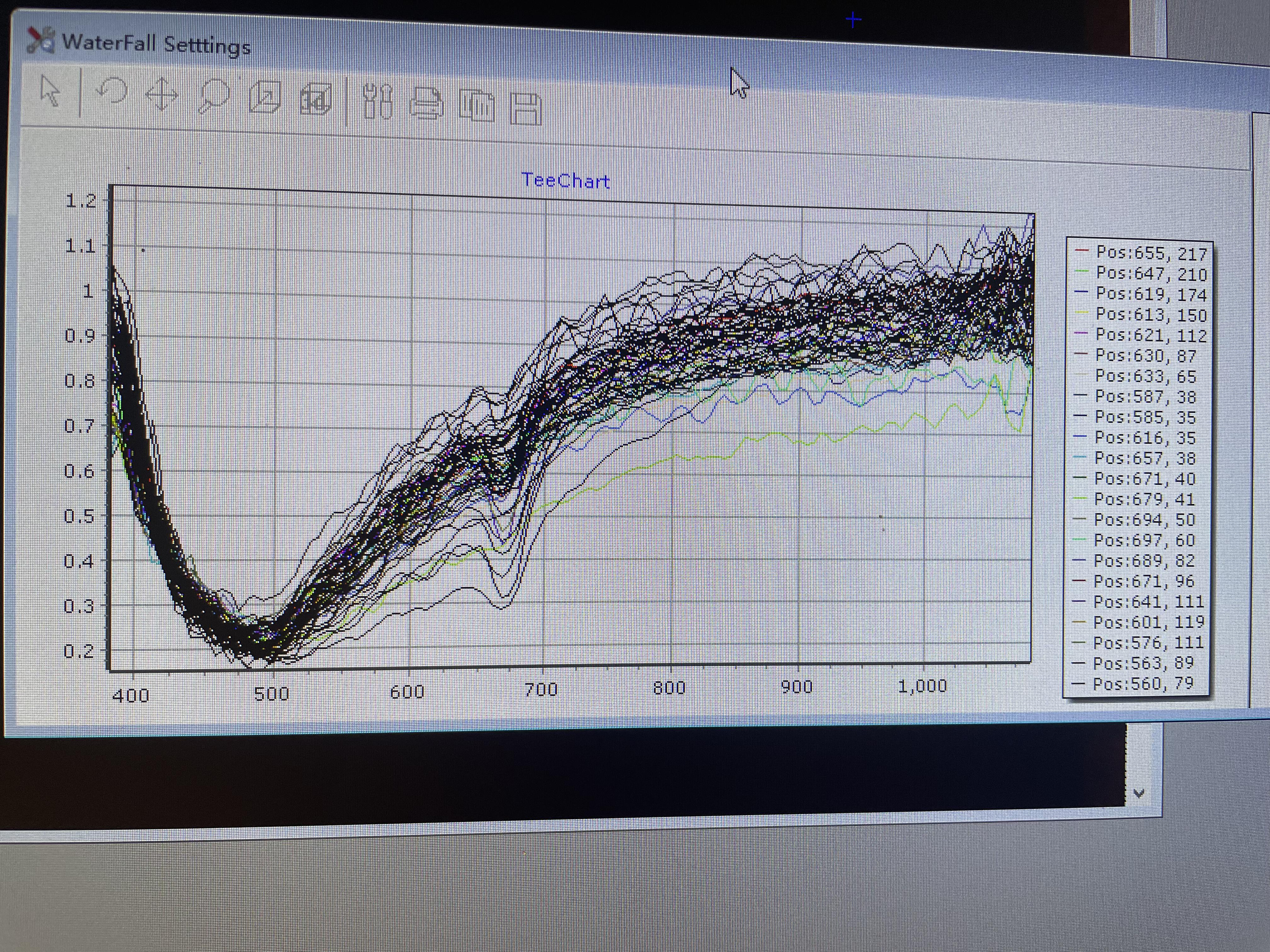Click the WaterFall Settings window icon
Image resolution: width=1270 pixels, height=952 pixels.
40,40
